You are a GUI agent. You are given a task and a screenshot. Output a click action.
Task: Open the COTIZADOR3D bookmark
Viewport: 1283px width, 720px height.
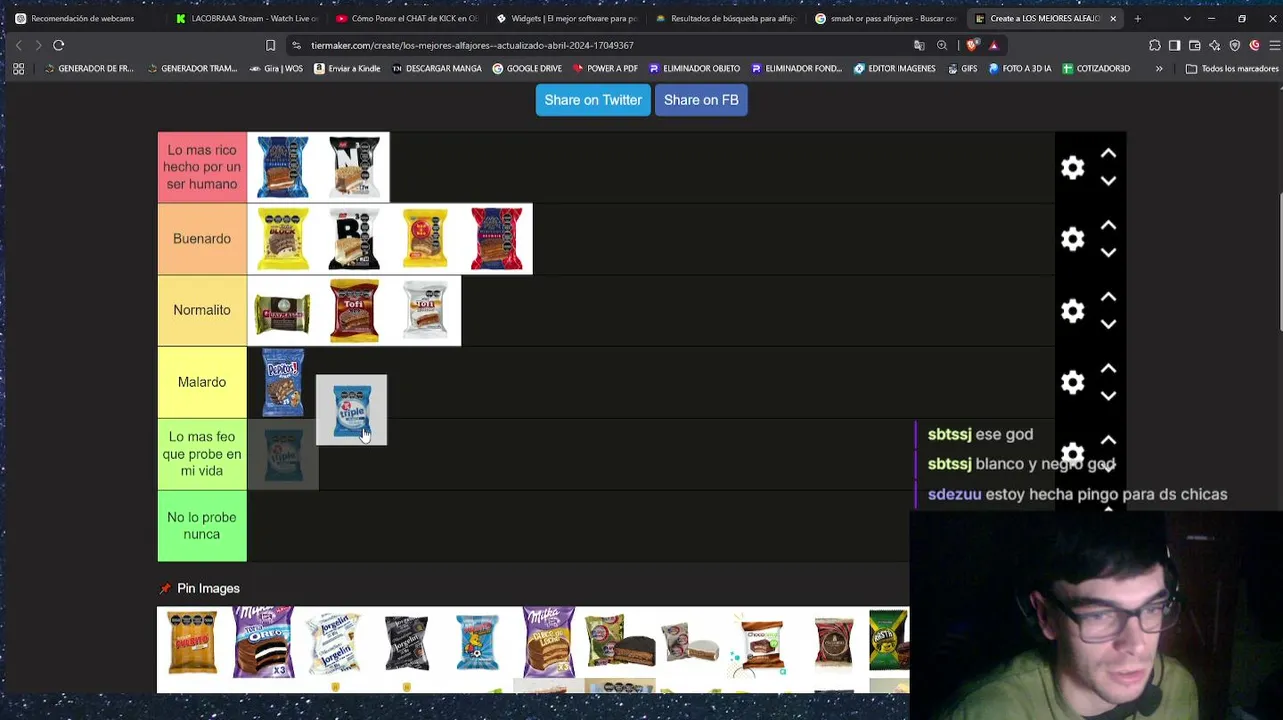tap(1096, 69)
